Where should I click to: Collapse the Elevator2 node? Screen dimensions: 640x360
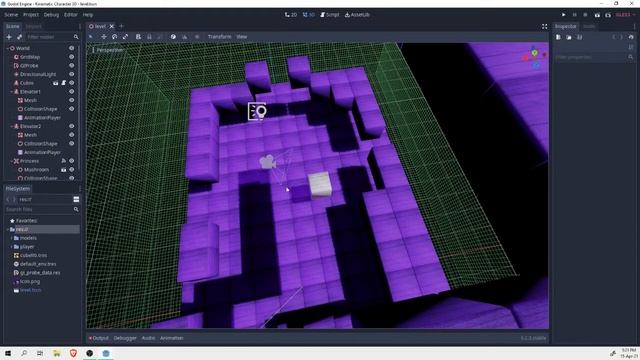[11, 127]
